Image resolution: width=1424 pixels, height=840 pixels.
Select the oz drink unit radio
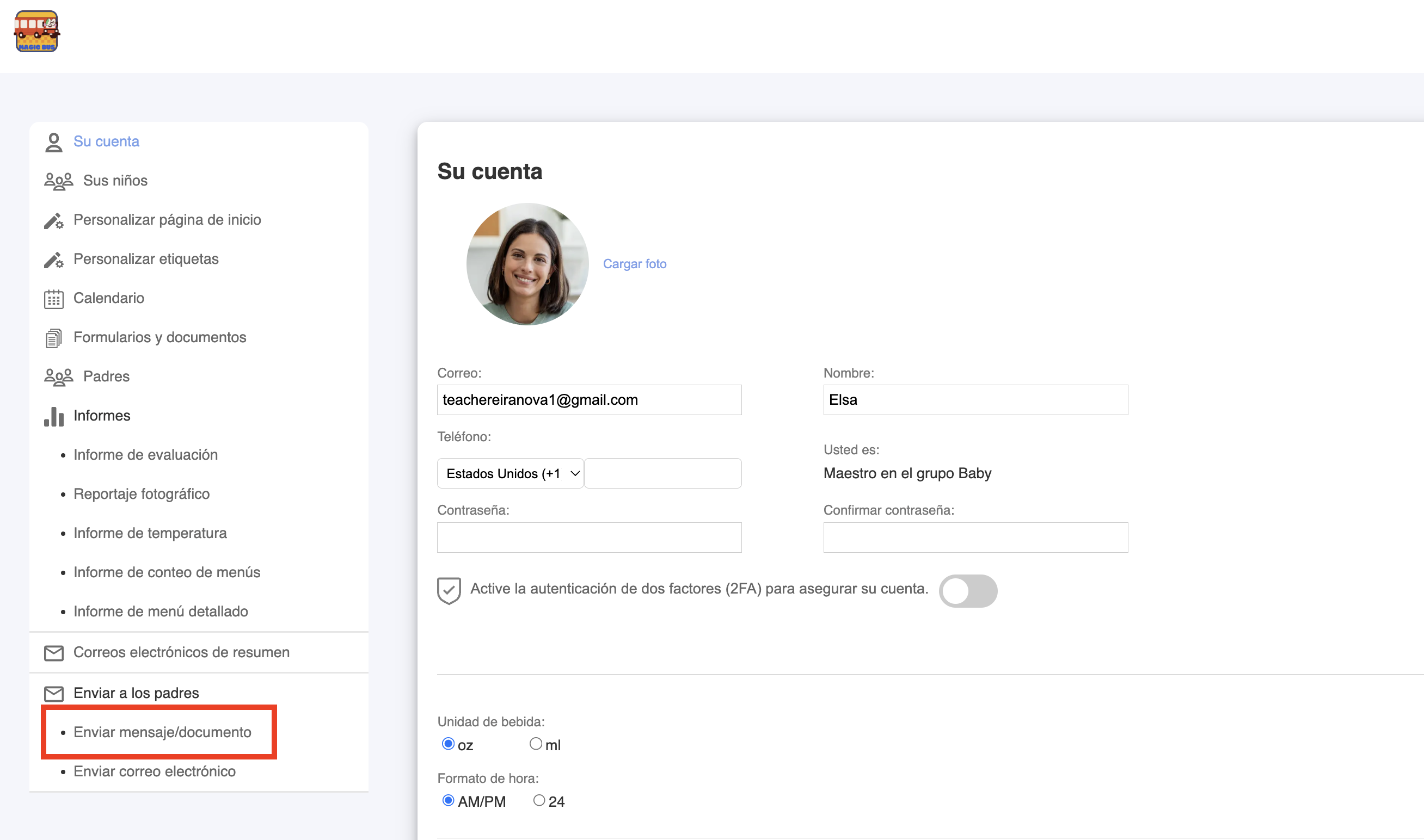point(448,744)
